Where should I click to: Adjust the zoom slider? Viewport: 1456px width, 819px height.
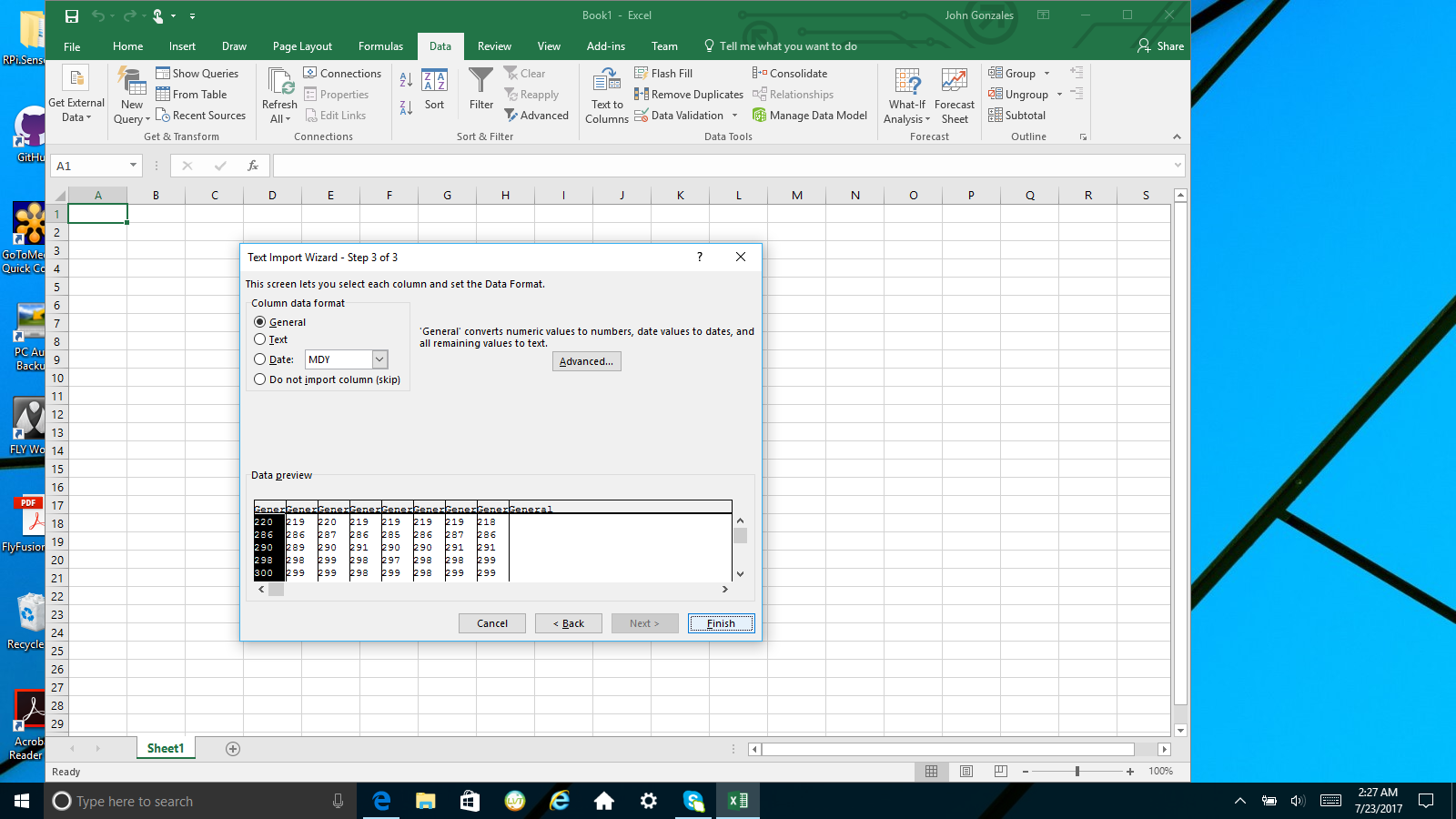(x=1077, y=771)
